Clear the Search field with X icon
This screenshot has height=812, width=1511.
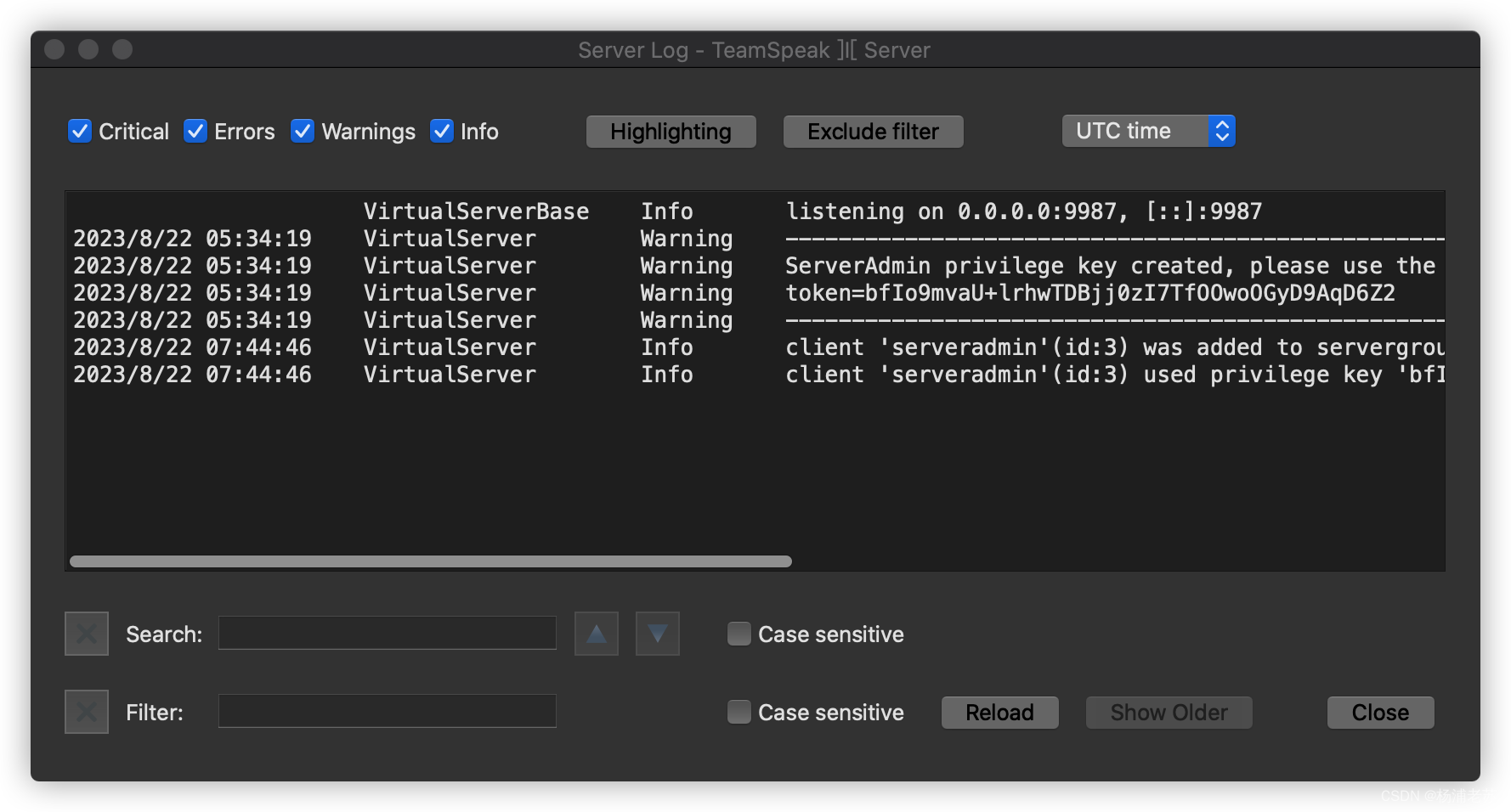click(x=87, y=634)
